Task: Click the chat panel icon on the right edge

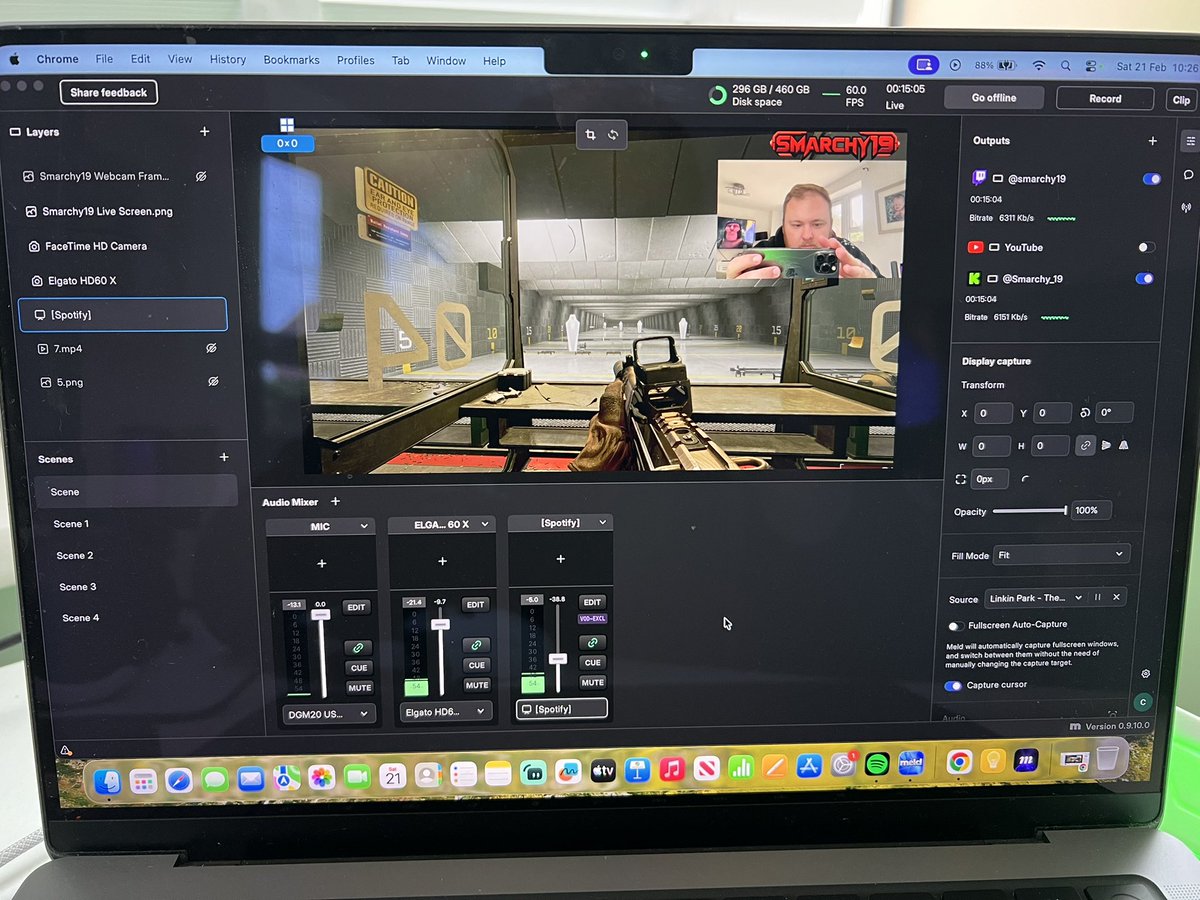Action: point(1189,175)
